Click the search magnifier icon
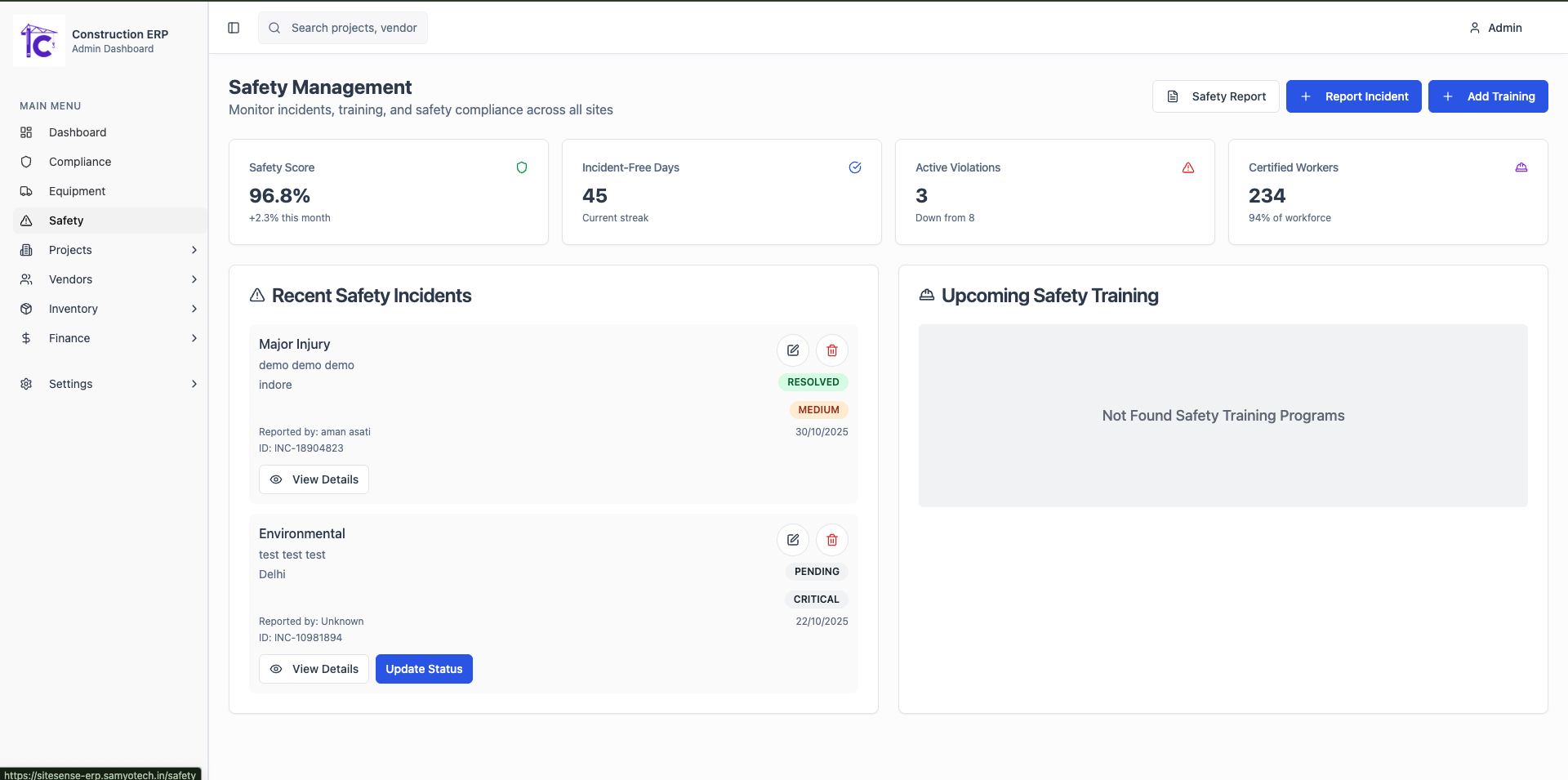The height and width of the screenshot is (780, 1568). [274, 28]
